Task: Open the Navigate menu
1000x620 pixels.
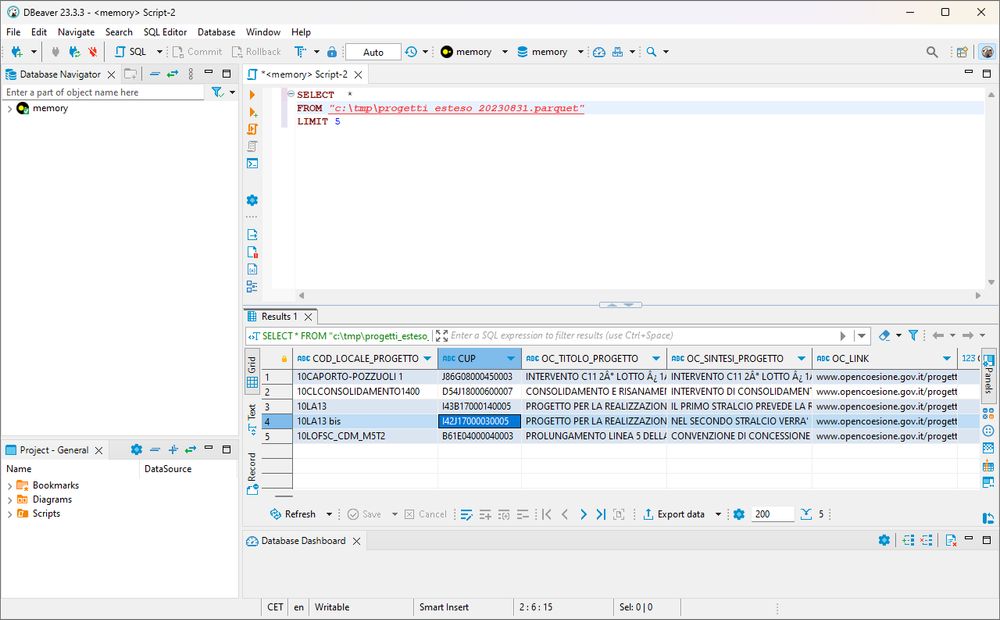Action: [x=76, y=32]
